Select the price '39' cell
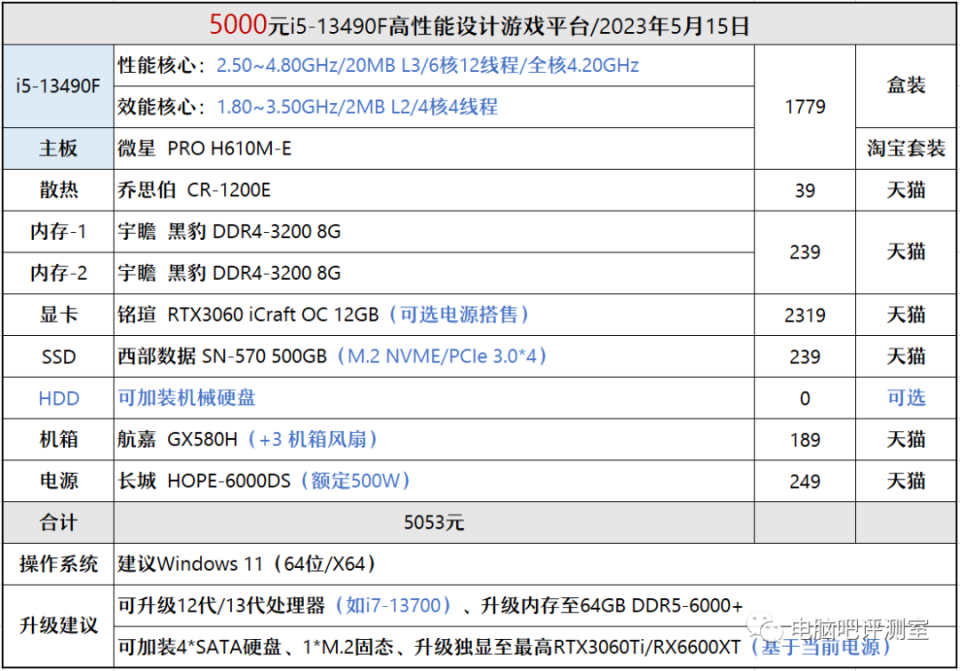960x671 pixels. coord(804,190)
